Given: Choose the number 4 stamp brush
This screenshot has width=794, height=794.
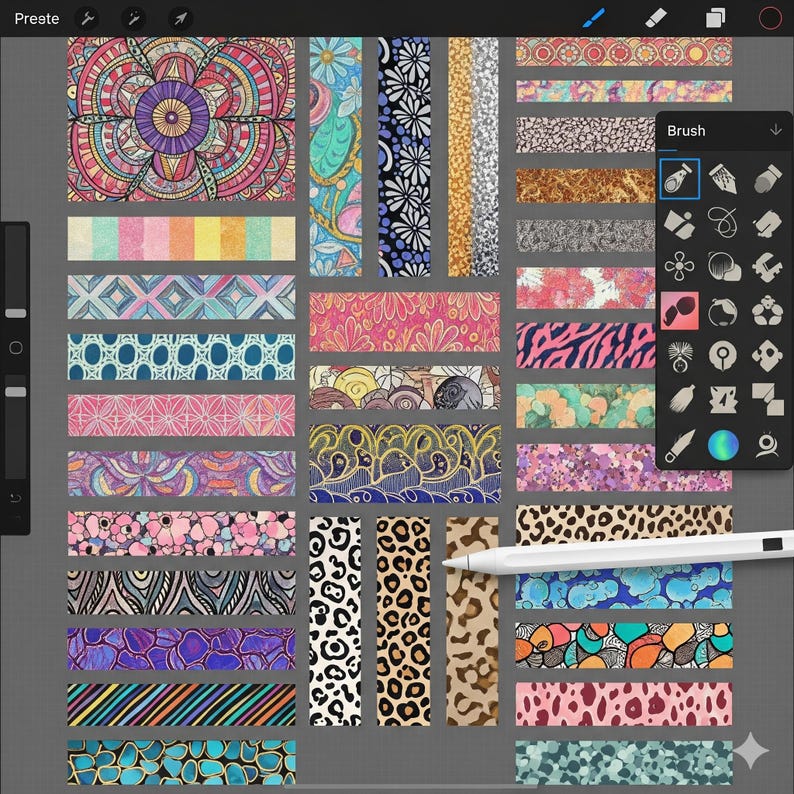Looking at the screenshot, I should (x=723, y=399).
